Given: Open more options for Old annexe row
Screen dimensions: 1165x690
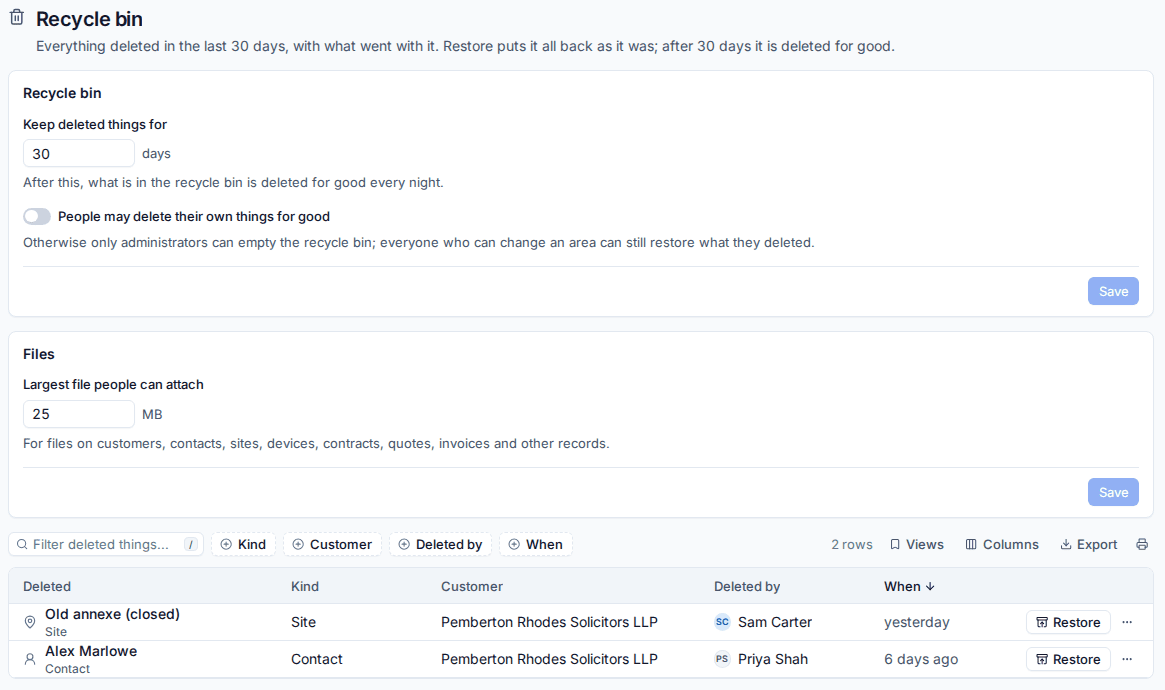Looking at the screenshot, I should (x=1127, y=622).
